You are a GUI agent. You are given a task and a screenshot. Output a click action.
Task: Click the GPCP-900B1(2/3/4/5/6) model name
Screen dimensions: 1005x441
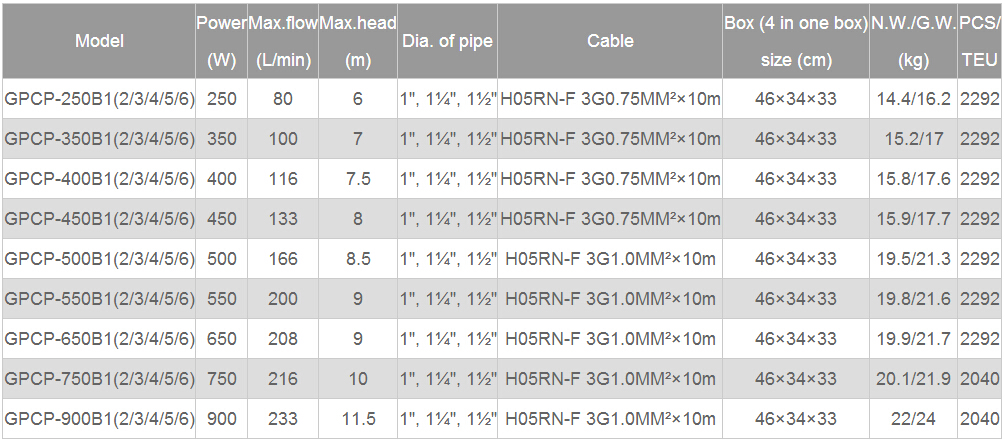click(x=99, y=419)
